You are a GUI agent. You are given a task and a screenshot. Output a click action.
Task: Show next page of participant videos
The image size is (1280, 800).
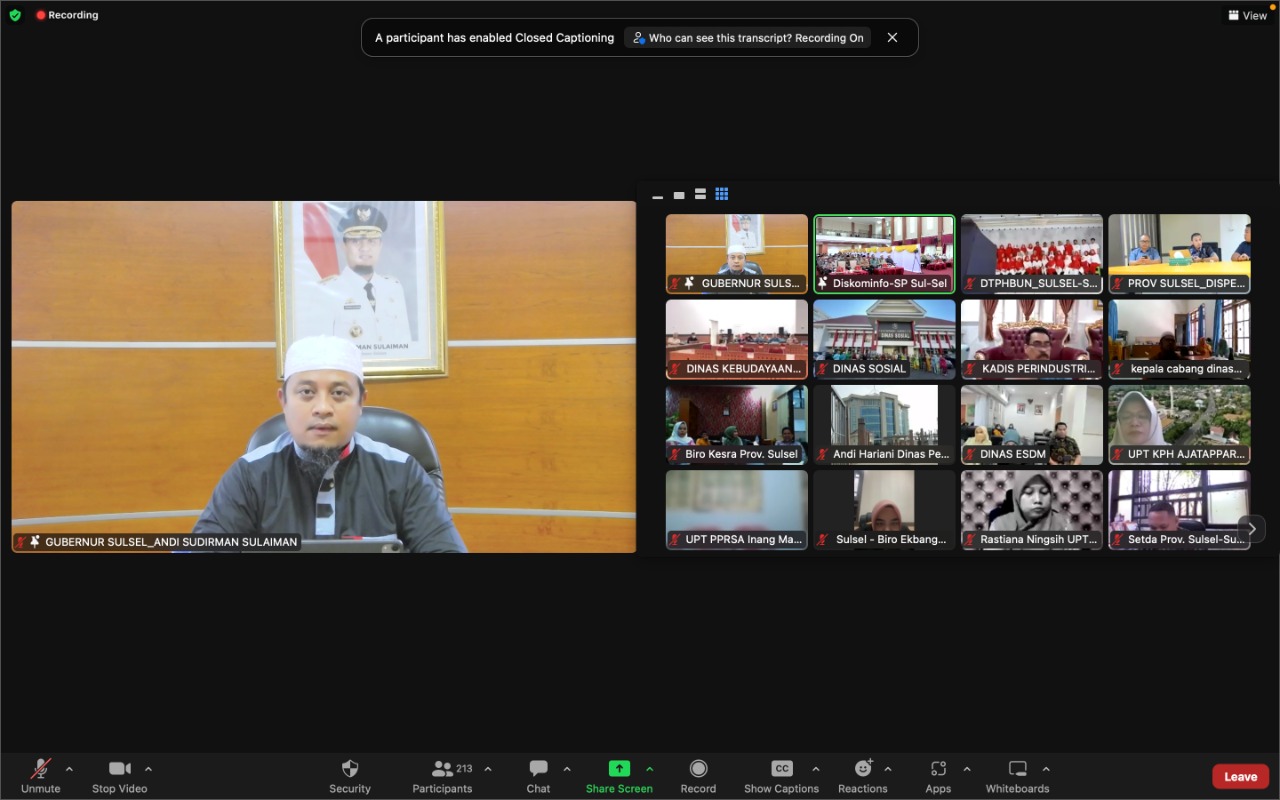click(1250, 528)
